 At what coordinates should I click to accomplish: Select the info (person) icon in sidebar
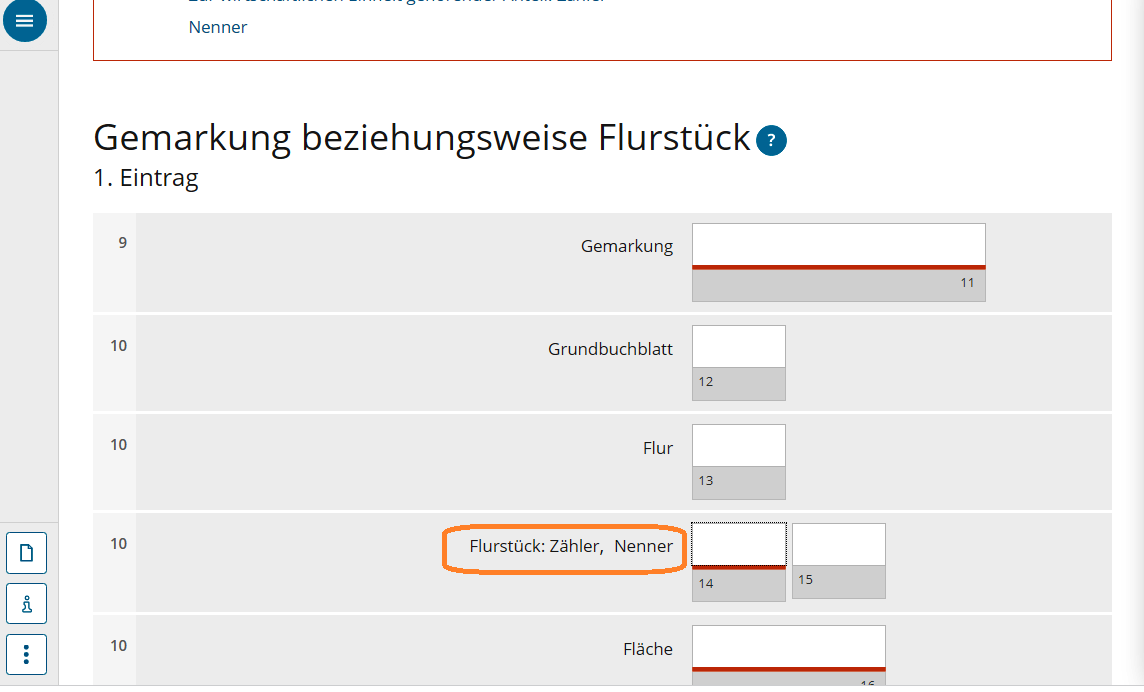coord(26,603)
